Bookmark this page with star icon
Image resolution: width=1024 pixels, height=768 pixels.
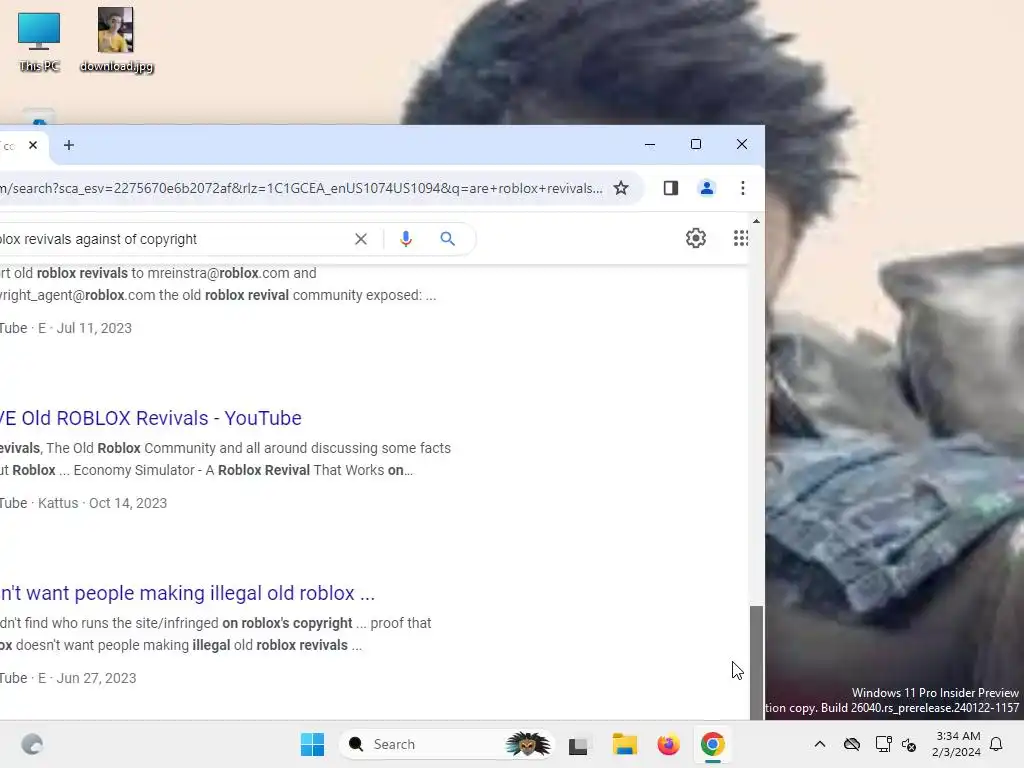[621, 188]
